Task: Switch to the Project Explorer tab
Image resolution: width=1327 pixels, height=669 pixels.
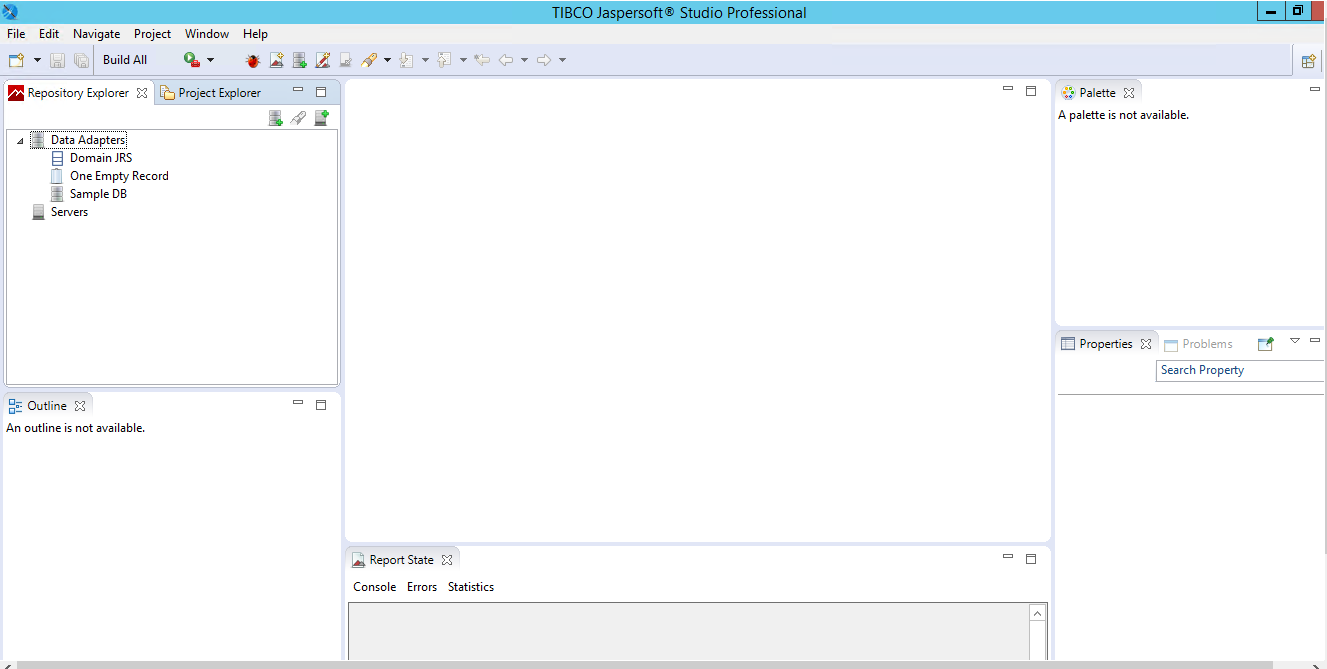Action: (x=219, y=93)
